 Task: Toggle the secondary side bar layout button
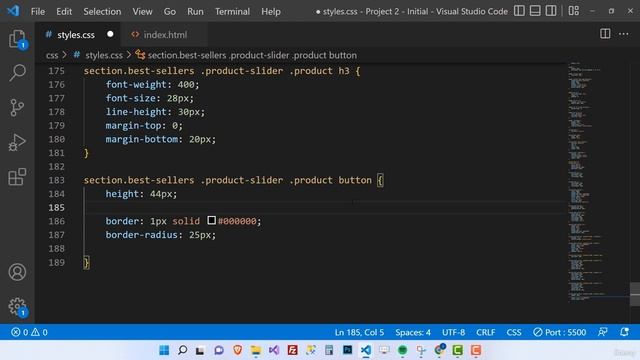pos(551,11)
